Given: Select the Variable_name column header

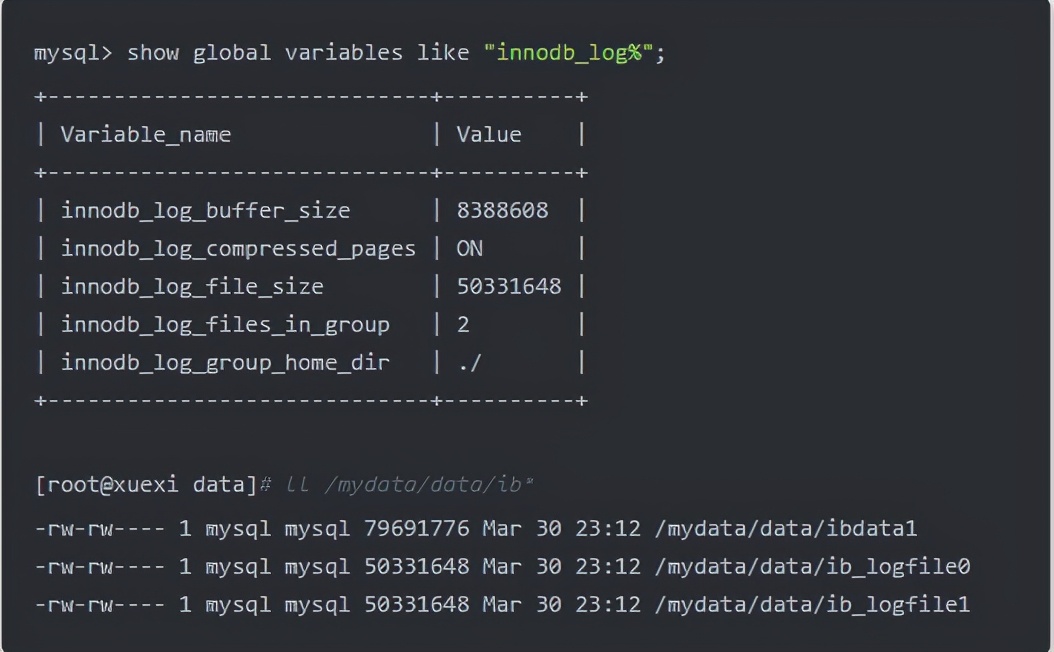Looking at the screenshot, I should click(x=146, y=135).
